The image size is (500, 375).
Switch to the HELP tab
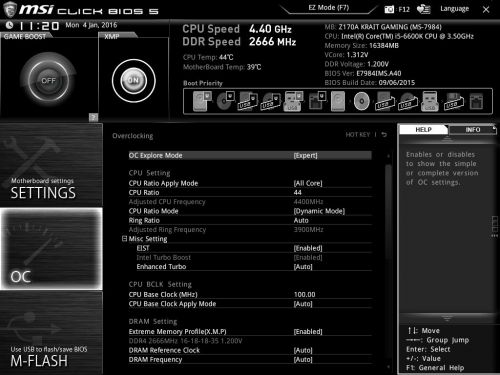coord(423,130)
